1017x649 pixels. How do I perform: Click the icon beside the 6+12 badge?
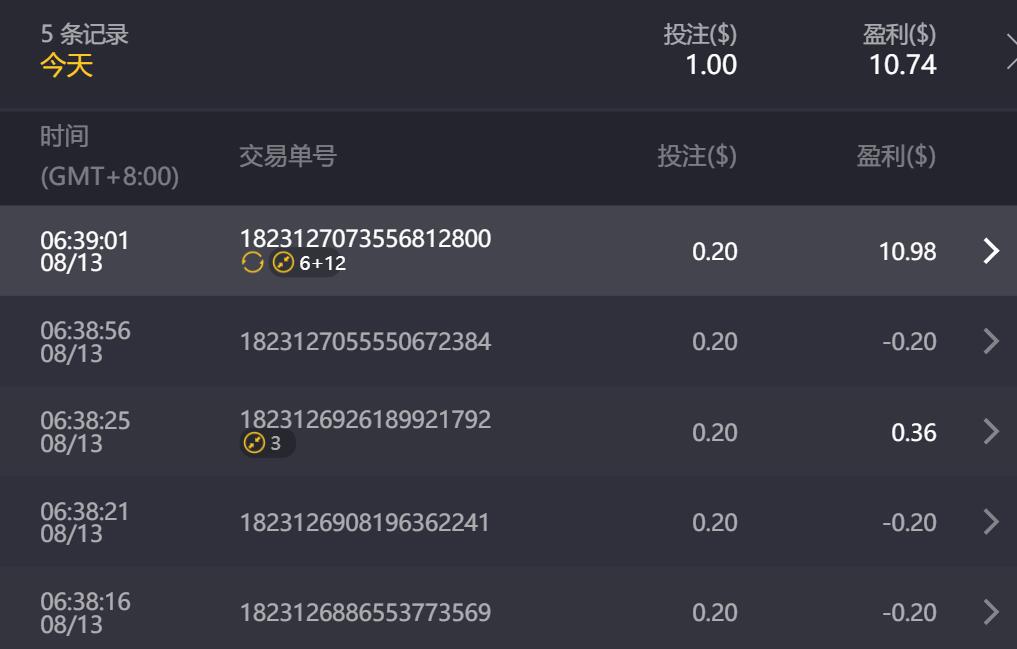tap(284, 263)
